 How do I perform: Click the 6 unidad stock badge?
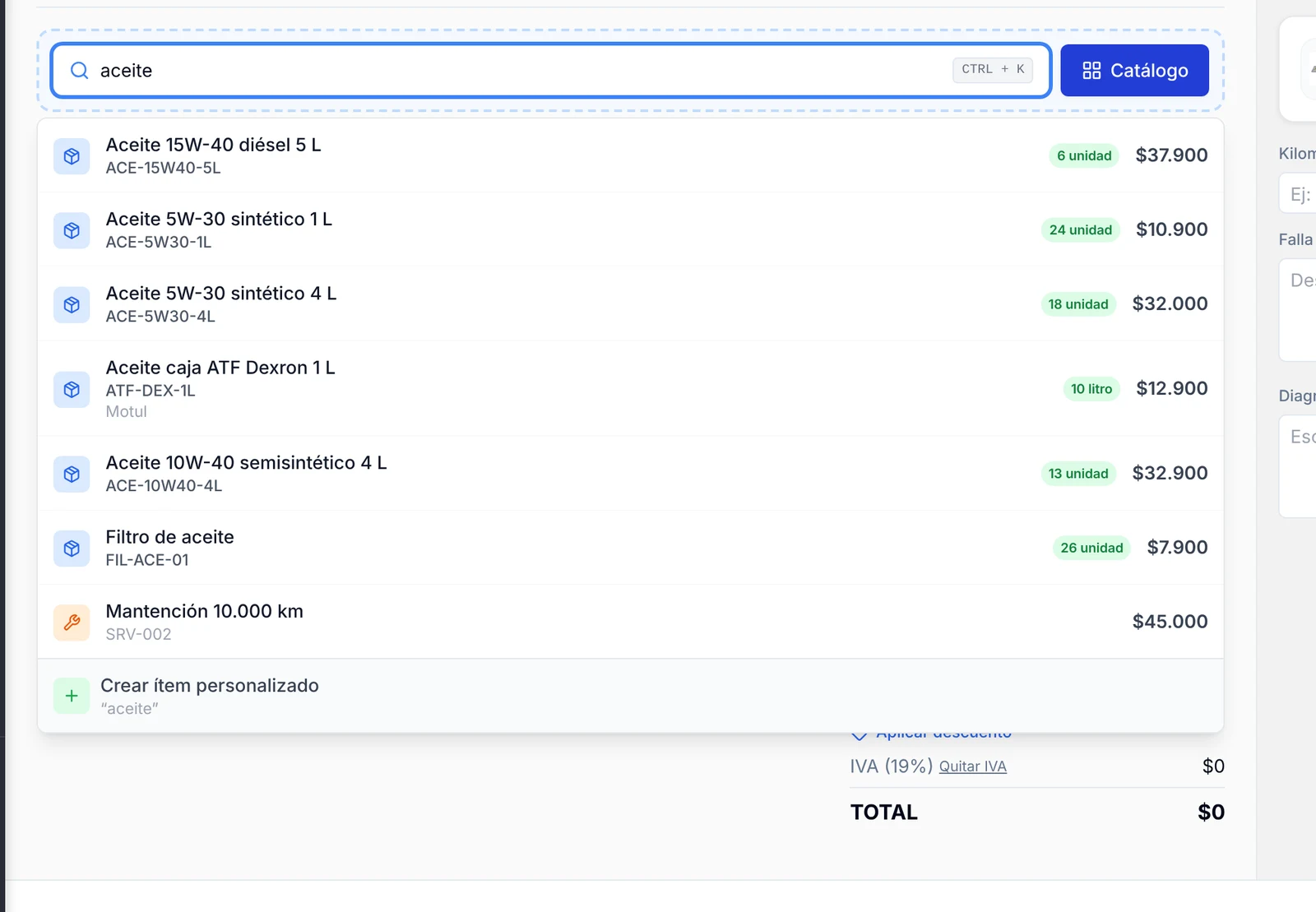[x=1084, y=155]
